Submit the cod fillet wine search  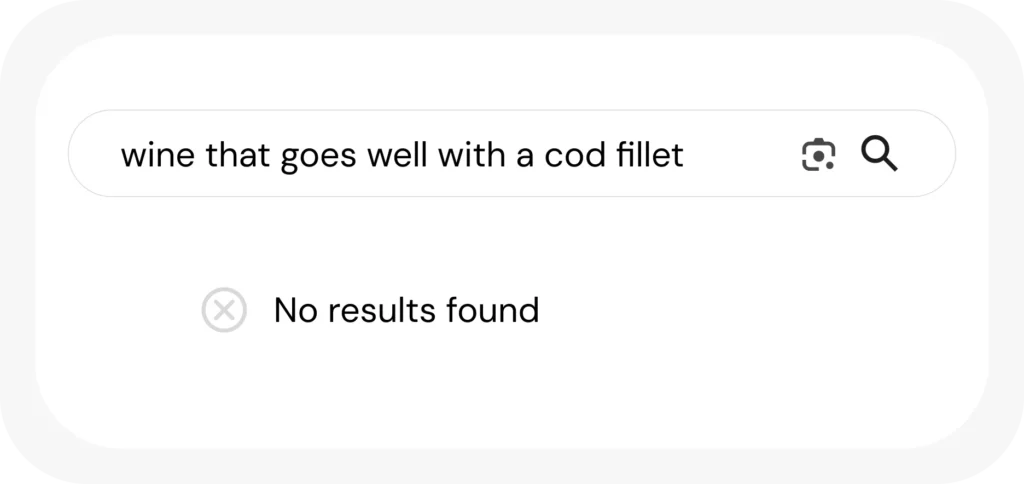[x=879, y=154]
